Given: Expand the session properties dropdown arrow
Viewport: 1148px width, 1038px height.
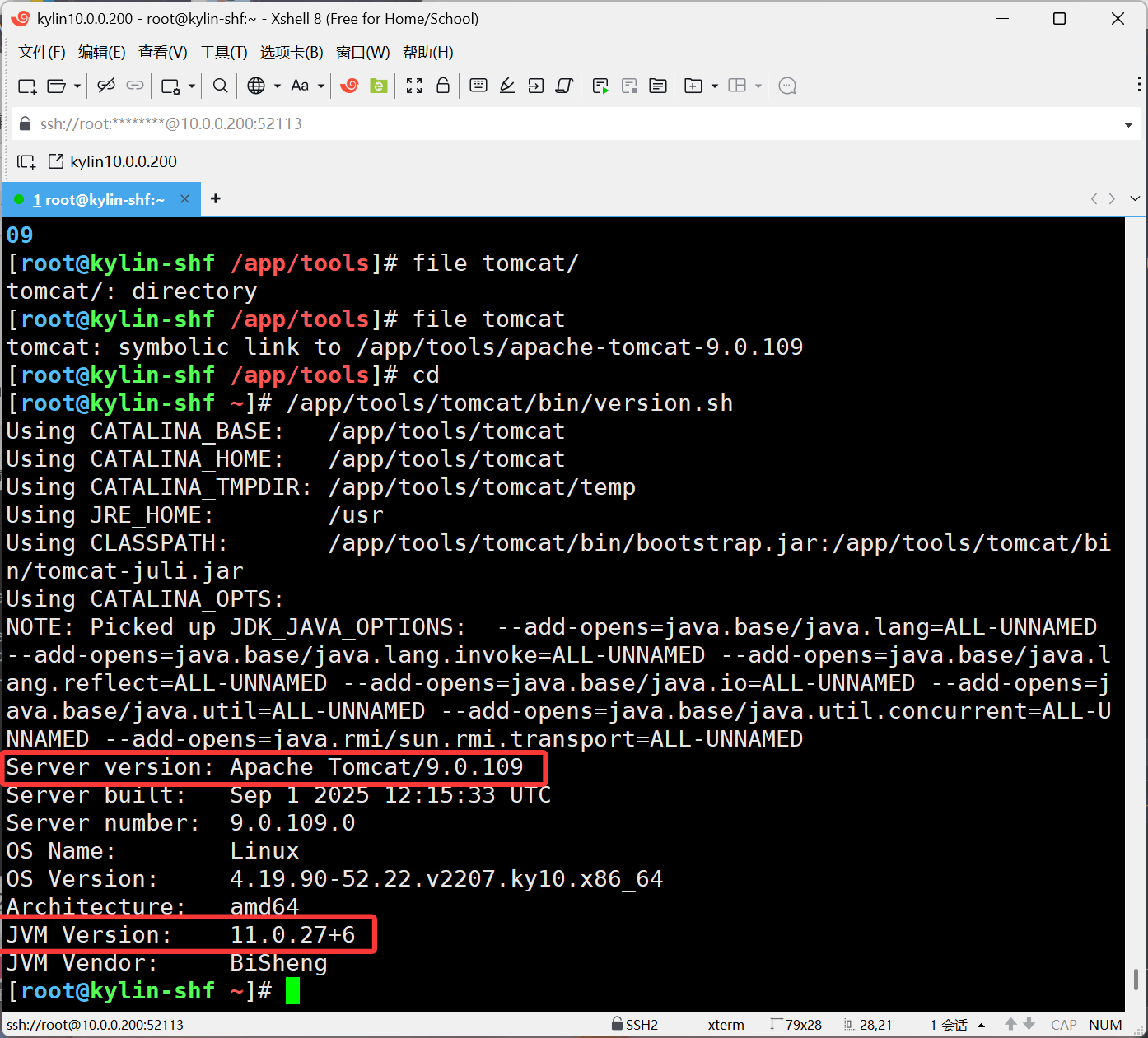Looking at the screenshot, I should [192, 86].
